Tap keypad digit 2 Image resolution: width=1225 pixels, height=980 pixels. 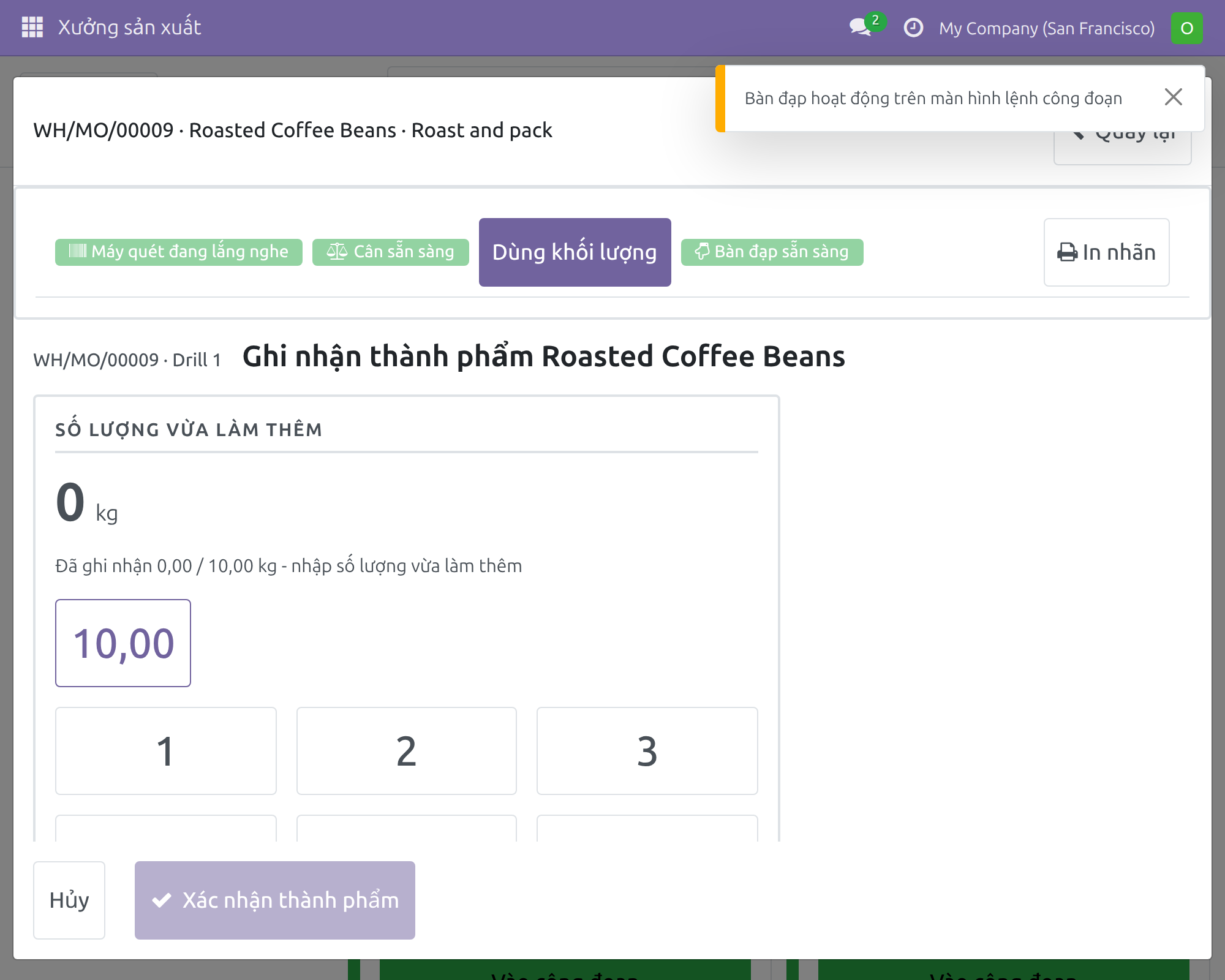(x=407, y=751)
